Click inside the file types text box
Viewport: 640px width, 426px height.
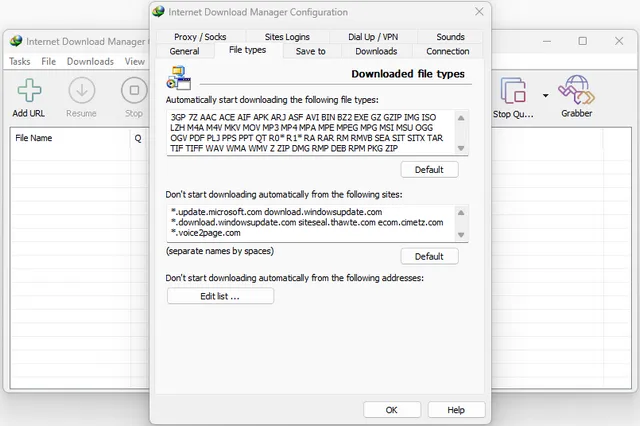click(310, 132)
